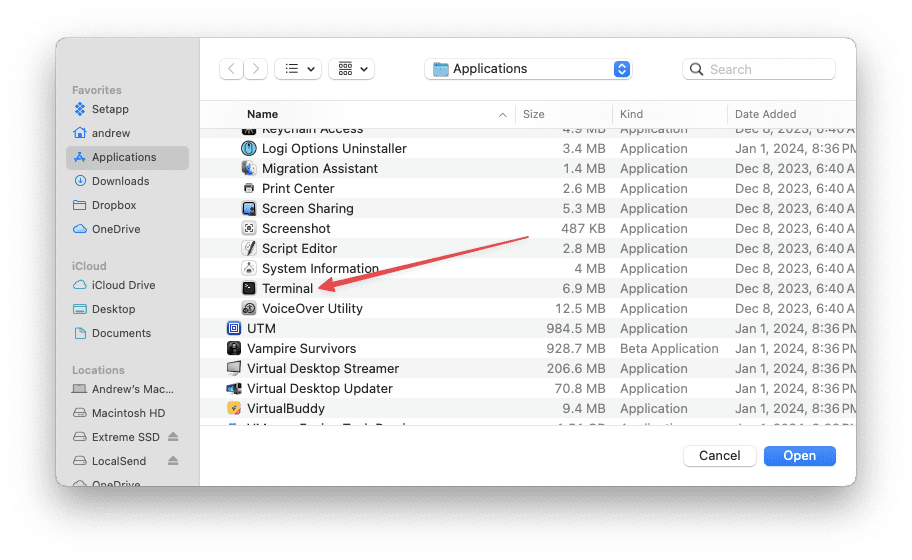
Task: Click the Beta Application kind cell
Action: point(669,348)
